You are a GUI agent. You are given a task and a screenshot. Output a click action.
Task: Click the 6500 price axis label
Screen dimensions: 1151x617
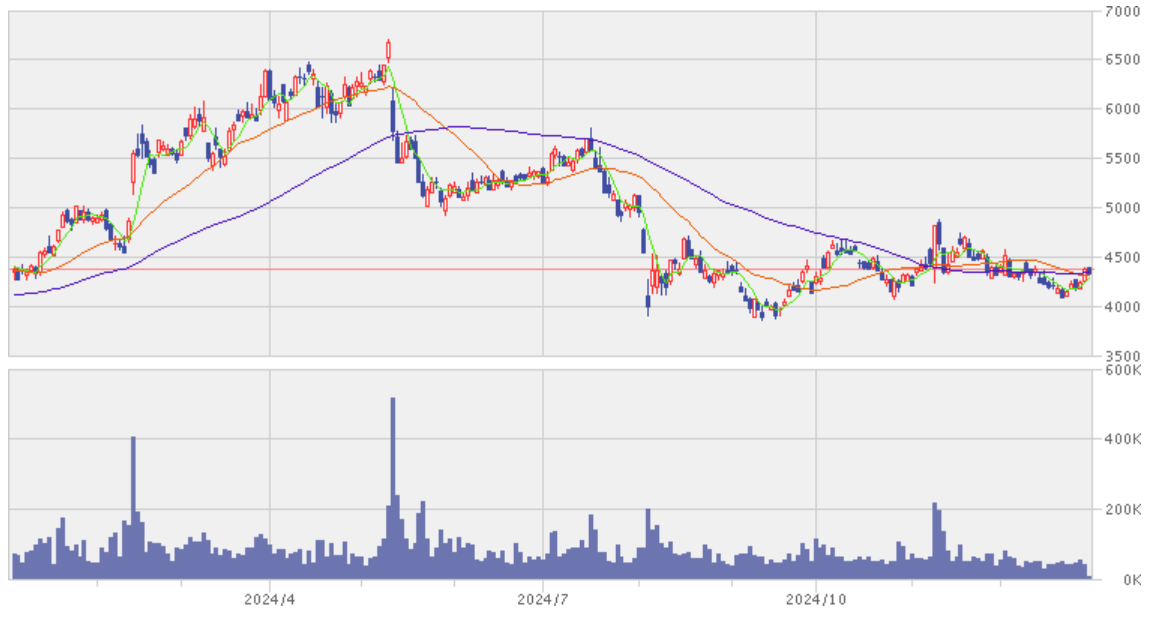click(1121, 60)
